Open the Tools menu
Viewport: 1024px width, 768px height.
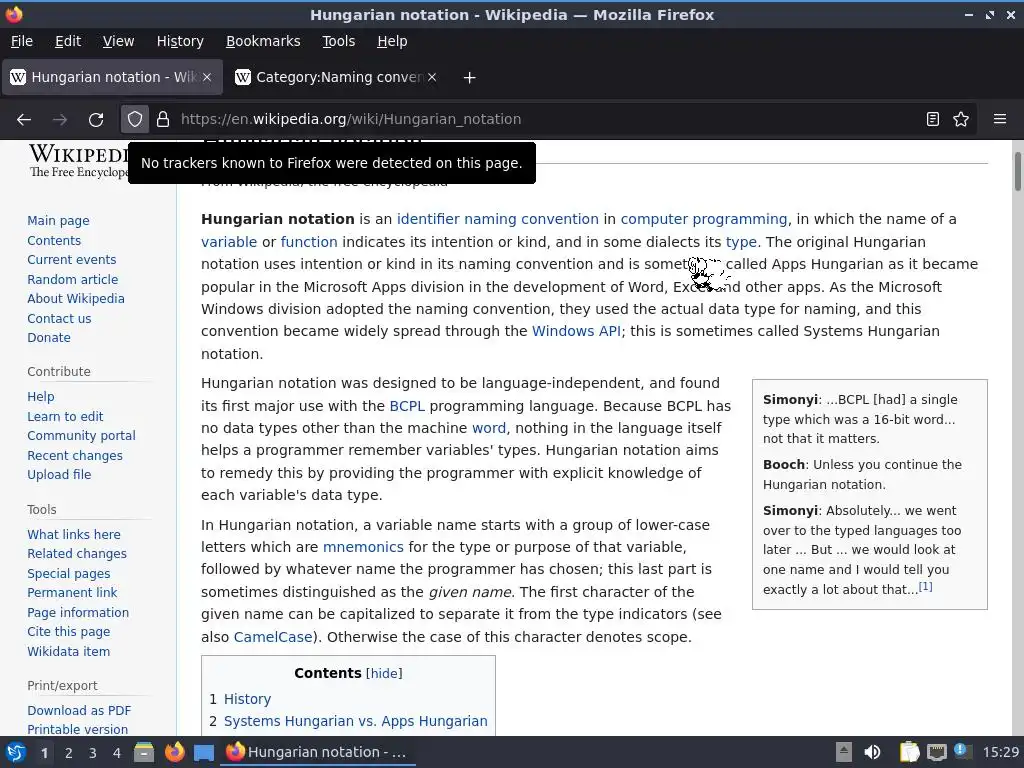[338, 41]
